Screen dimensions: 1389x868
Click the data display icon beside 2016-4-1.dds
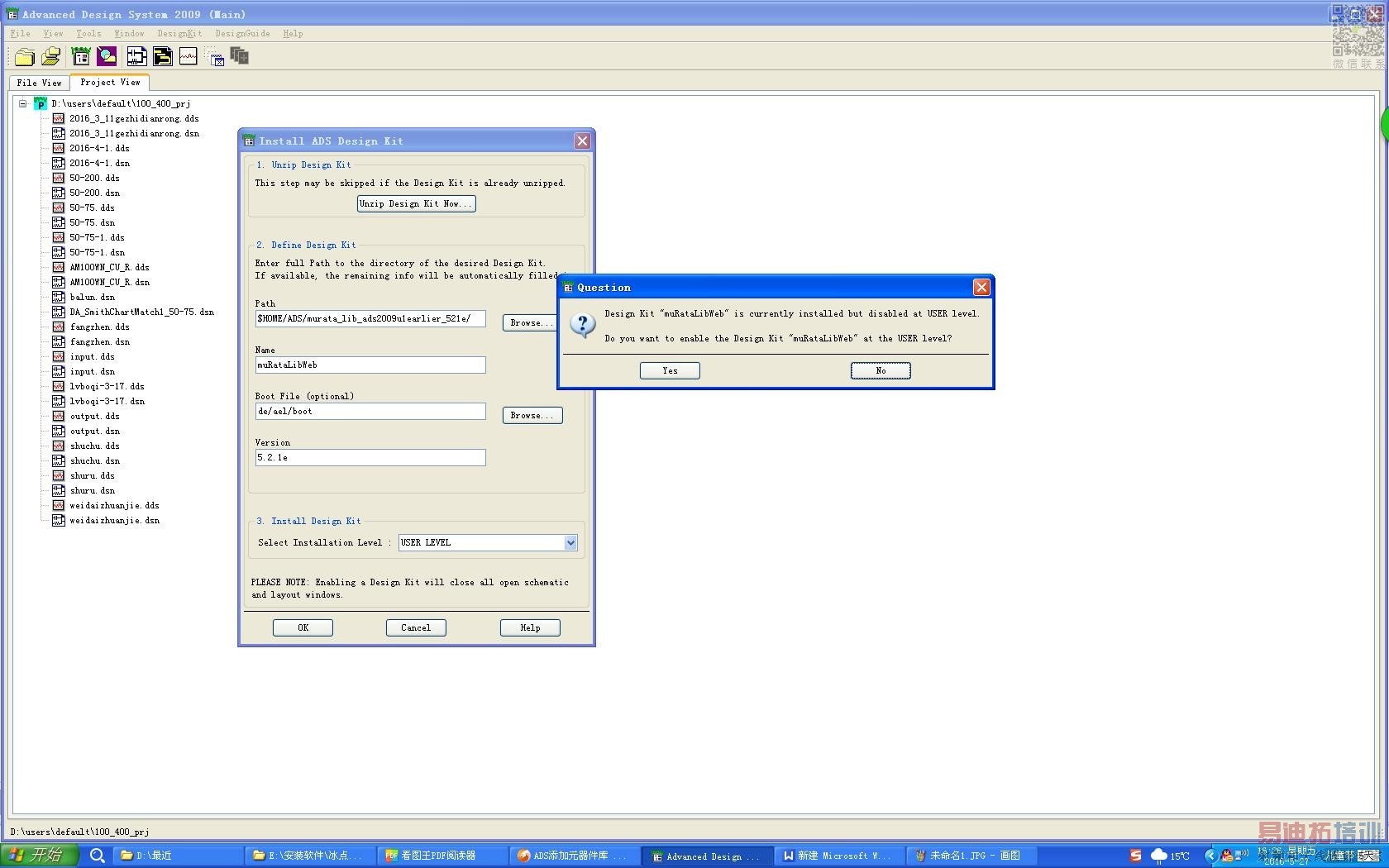tap(58, 148)
